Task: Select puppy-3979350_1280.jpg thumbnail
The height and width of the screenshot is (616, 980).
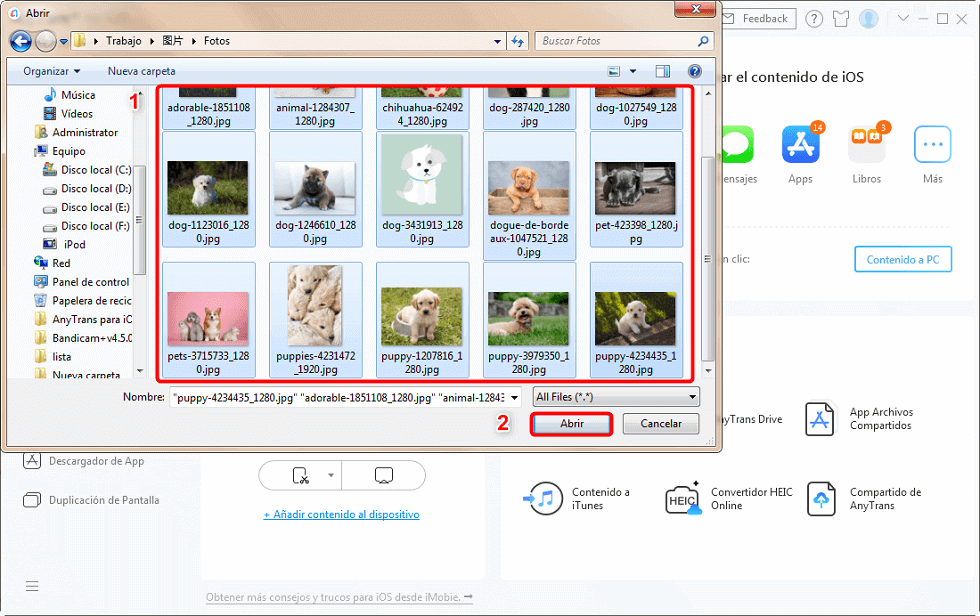Action: click(529, 320)
